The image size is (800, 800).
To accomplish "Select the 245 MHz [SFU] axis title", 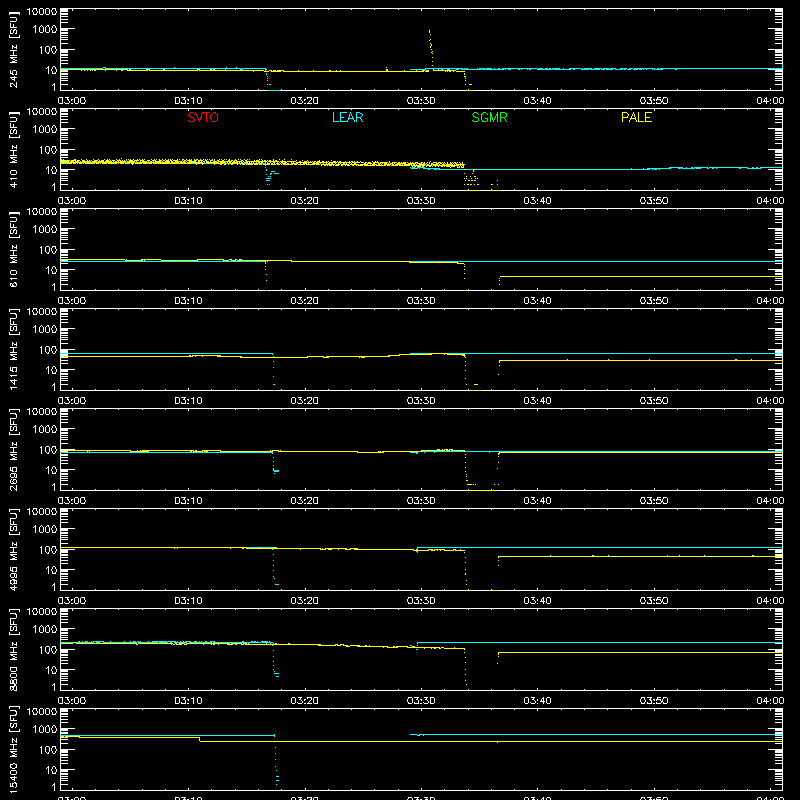I will [13, 50].
